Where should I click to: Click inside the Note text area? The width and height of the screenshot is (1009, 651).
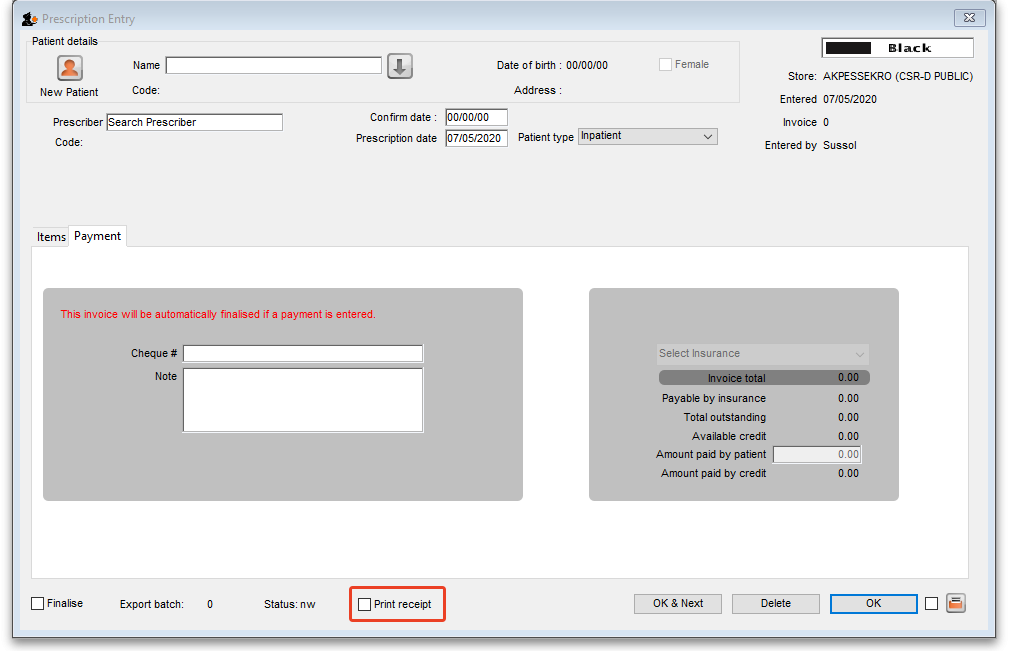click(x=303, y=400)
